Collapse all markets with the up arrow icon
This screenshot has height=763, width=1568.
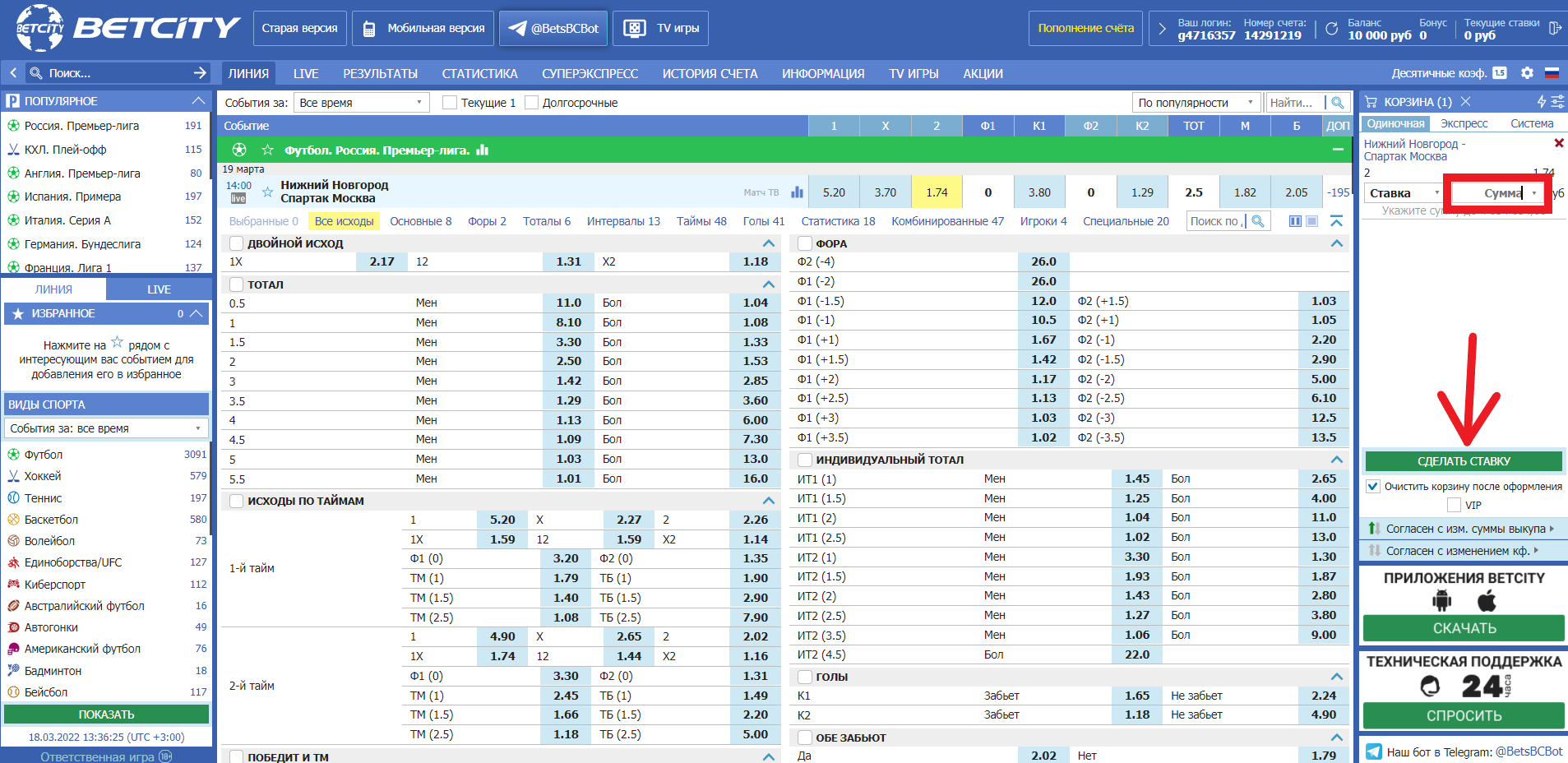[1337, 221]
